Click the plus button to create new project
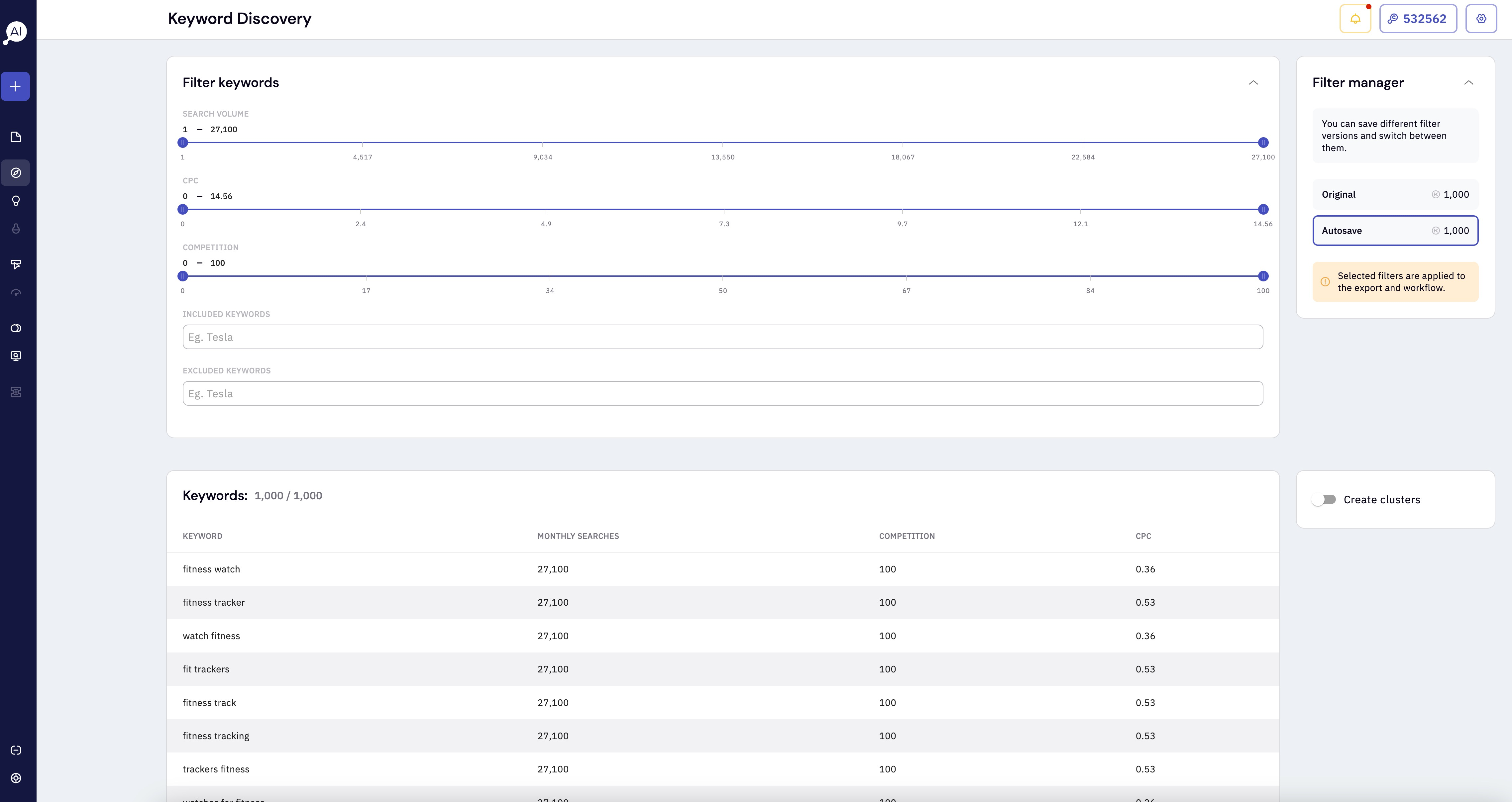 [15, 86]
